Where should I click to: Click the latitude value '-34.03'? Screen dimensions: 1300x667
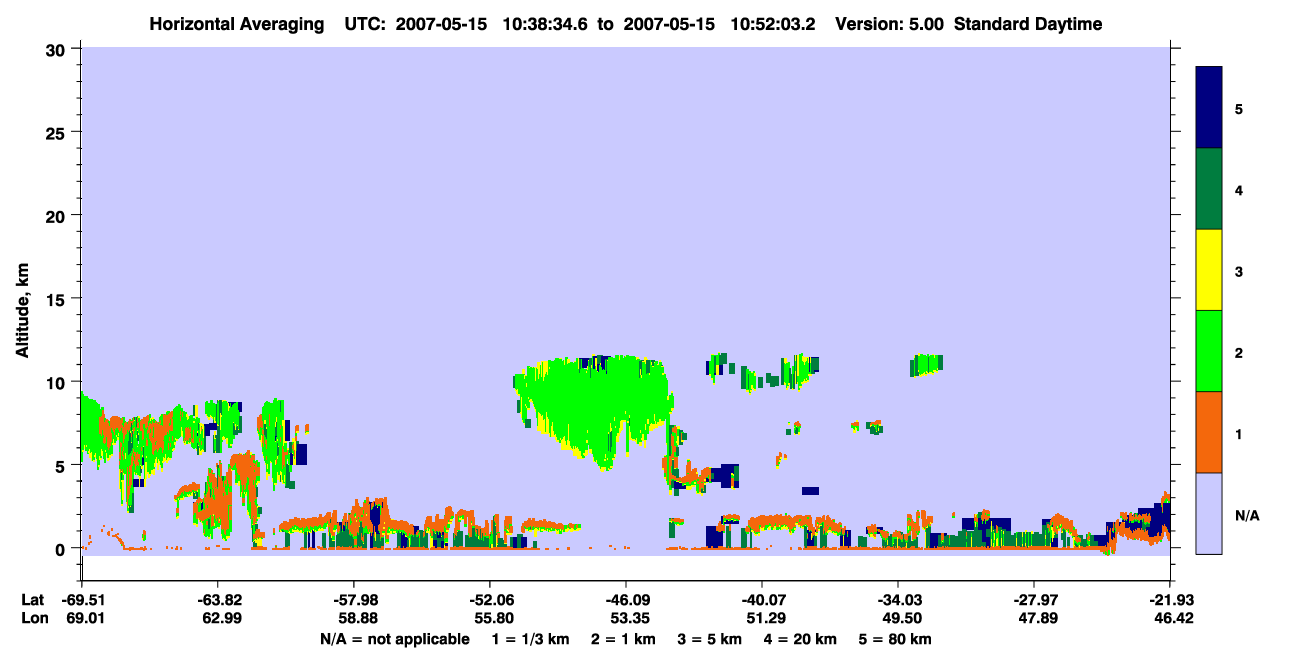click(897, 600)
